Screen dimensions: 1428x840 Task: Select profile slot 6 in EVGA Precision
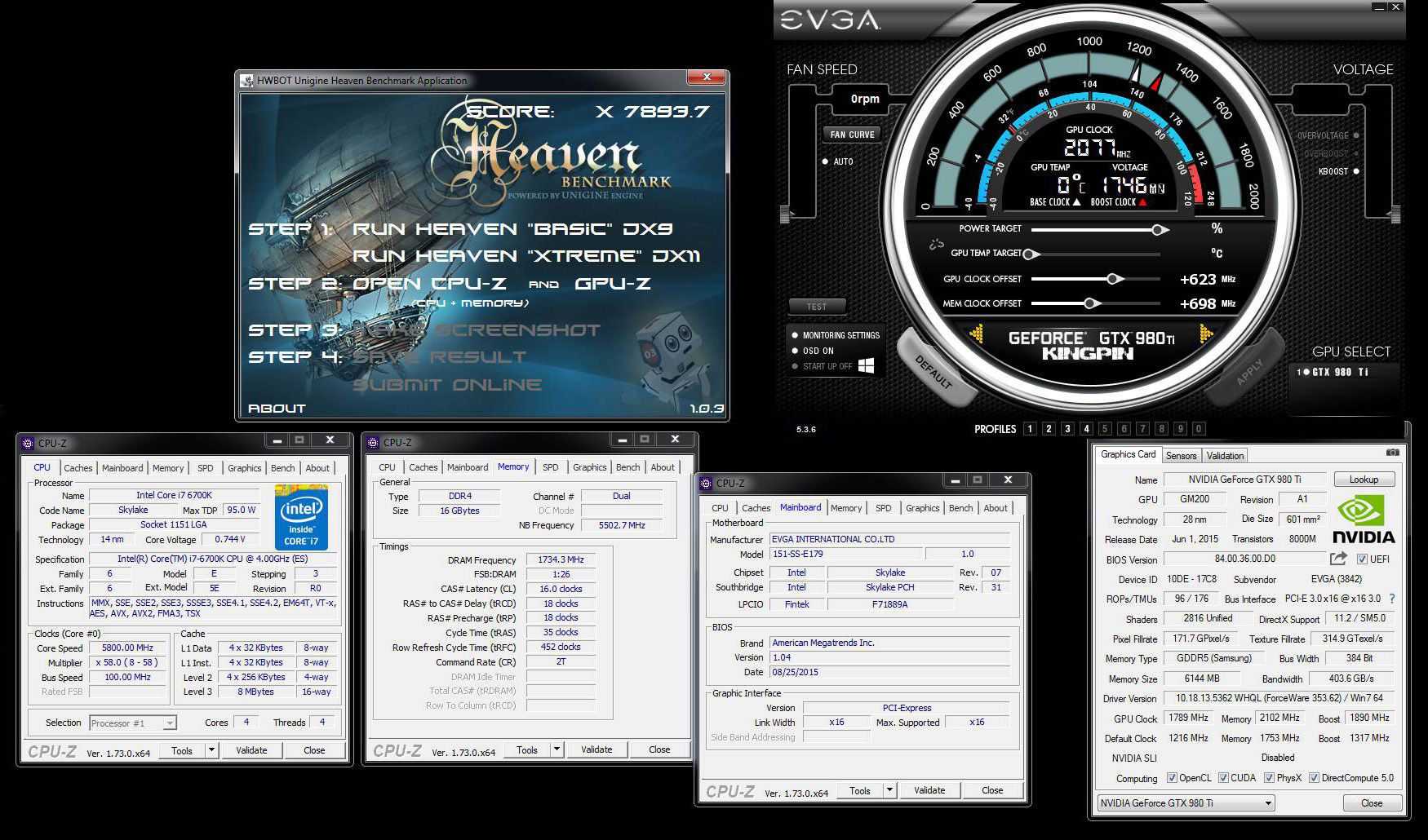(x=1124, y=429)
